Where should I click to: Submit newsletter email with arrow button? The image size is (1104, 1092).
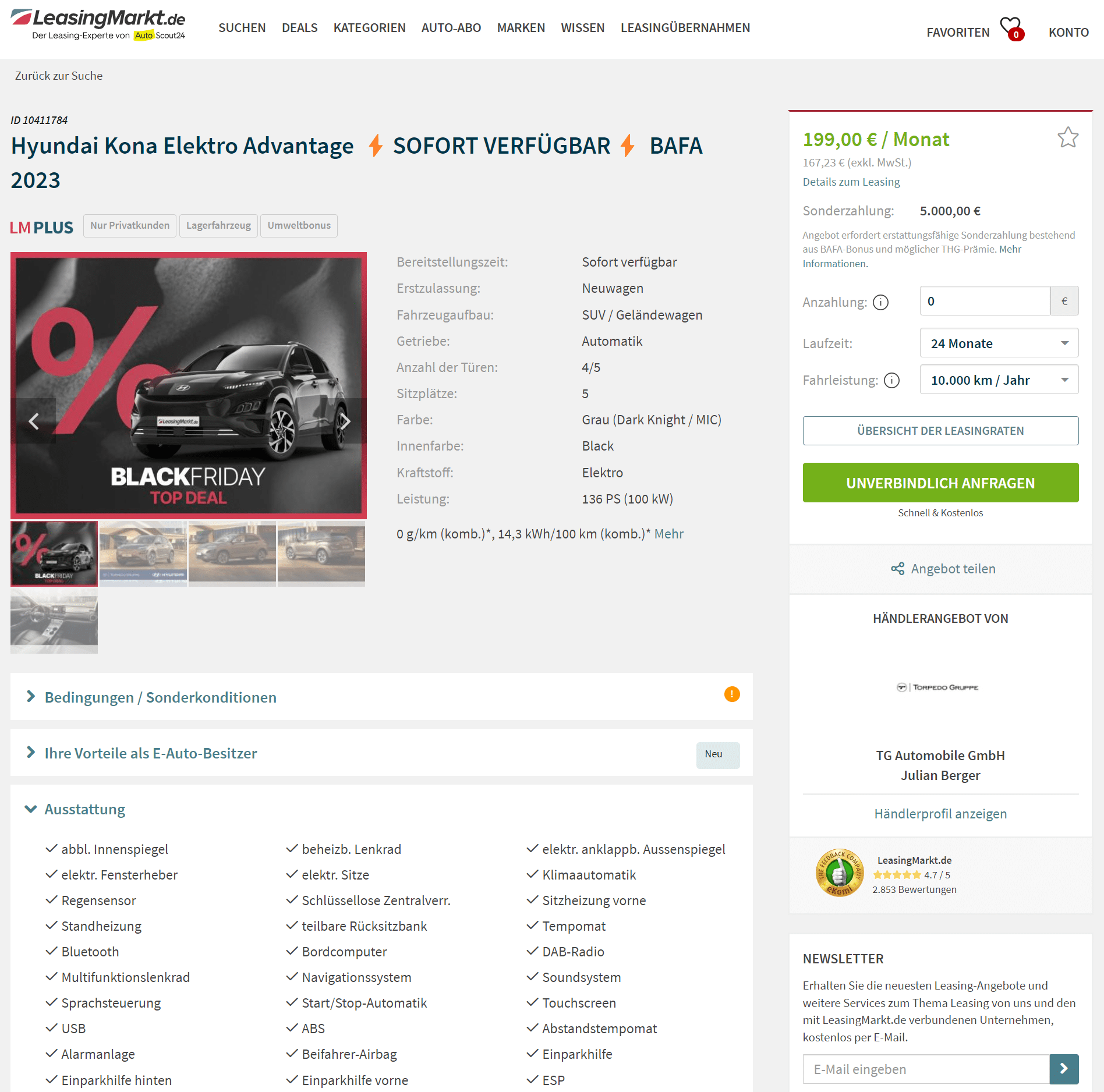tap(1064, 1069)
